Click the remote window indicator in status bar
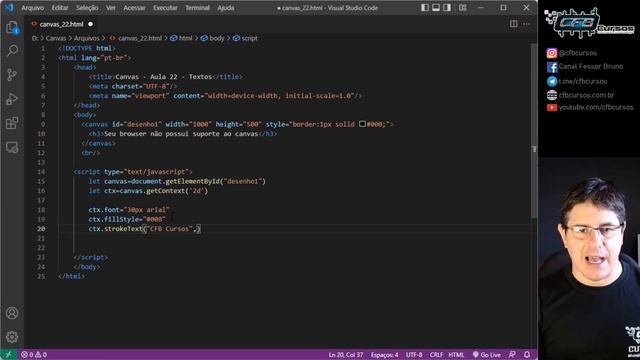The image size is (640, 360). (8, 355)
